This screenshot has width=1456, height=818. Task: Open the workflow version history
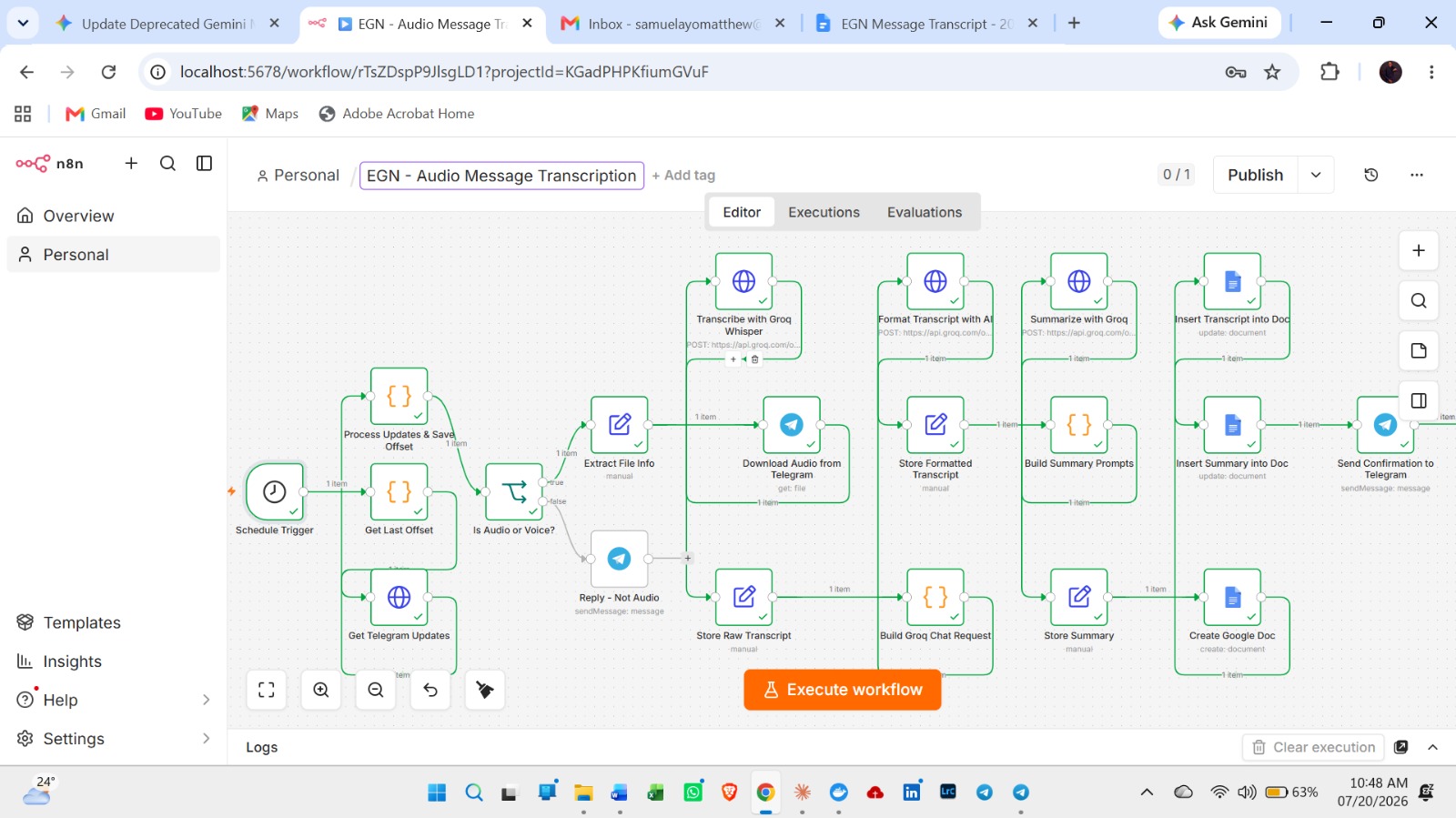click(x=1371, y=175)
